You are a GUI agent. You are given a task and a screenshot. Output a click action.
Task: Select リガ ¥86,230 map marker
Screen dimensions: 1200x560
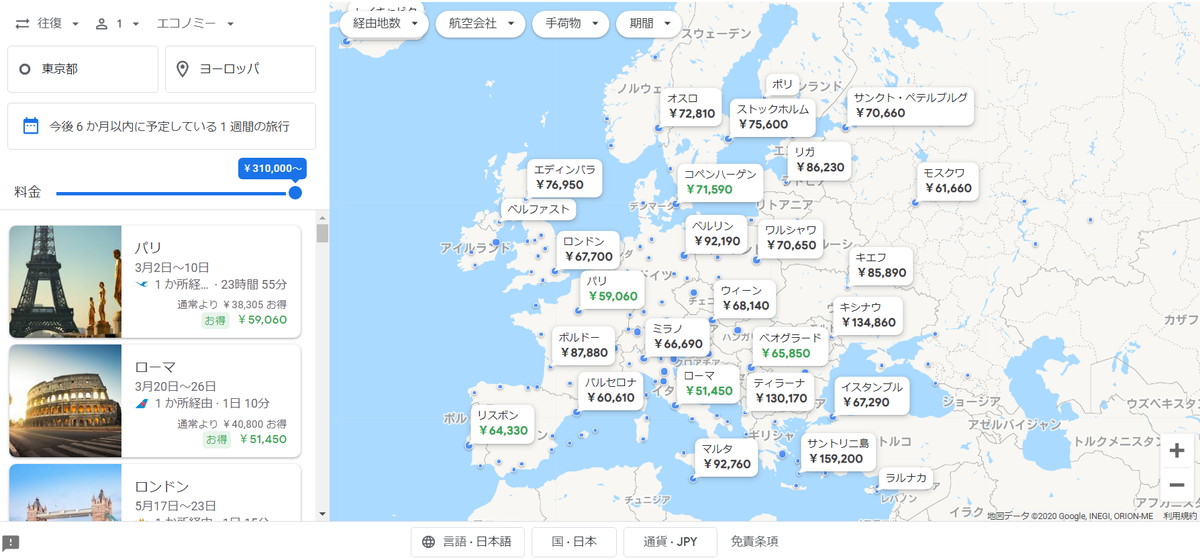click(819, 160)
